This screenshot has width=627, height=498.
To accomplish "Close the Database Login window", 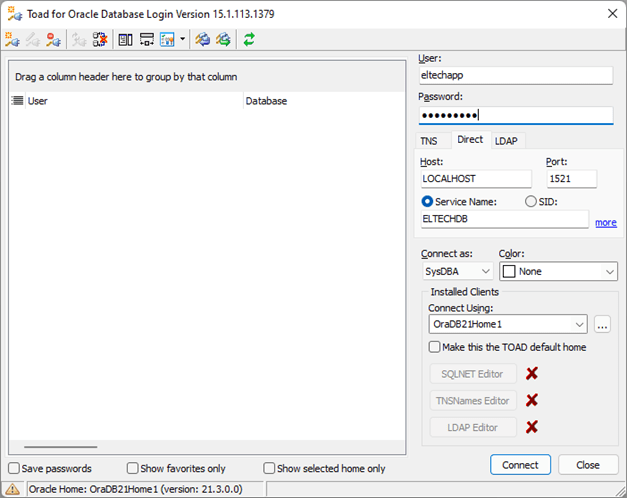I will [x=612, y=14].
